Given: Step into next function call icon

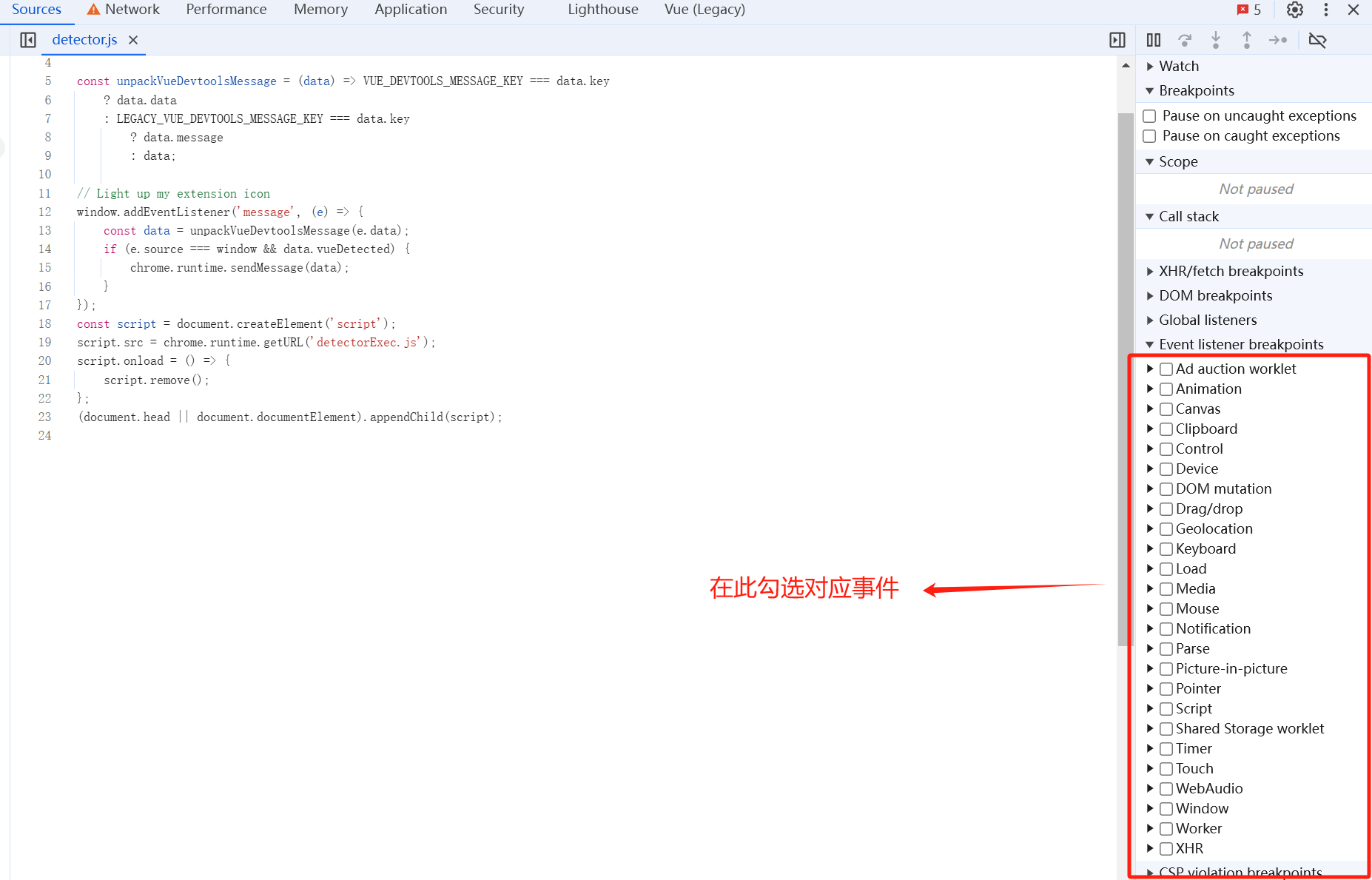Looking at the screenshot, I should click(1216, 40).
